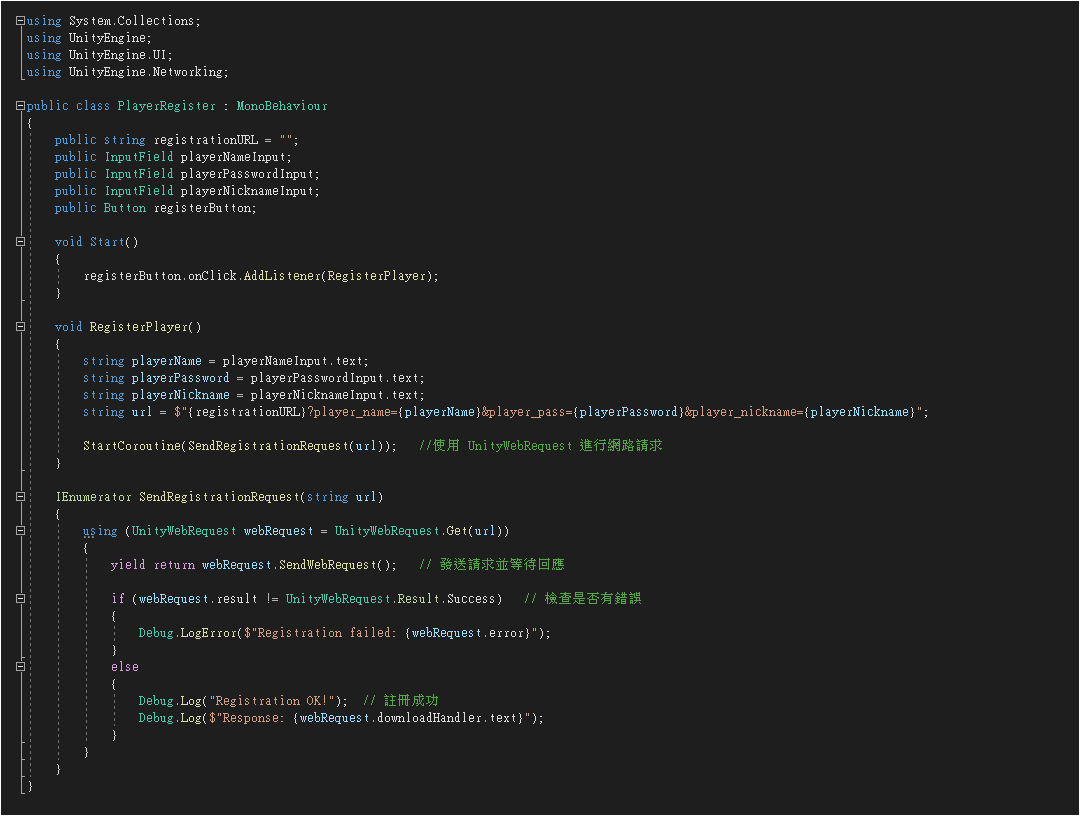Fold the if webRequest.result block
This screenshot has width=1080, height=816.
[20, 599]
